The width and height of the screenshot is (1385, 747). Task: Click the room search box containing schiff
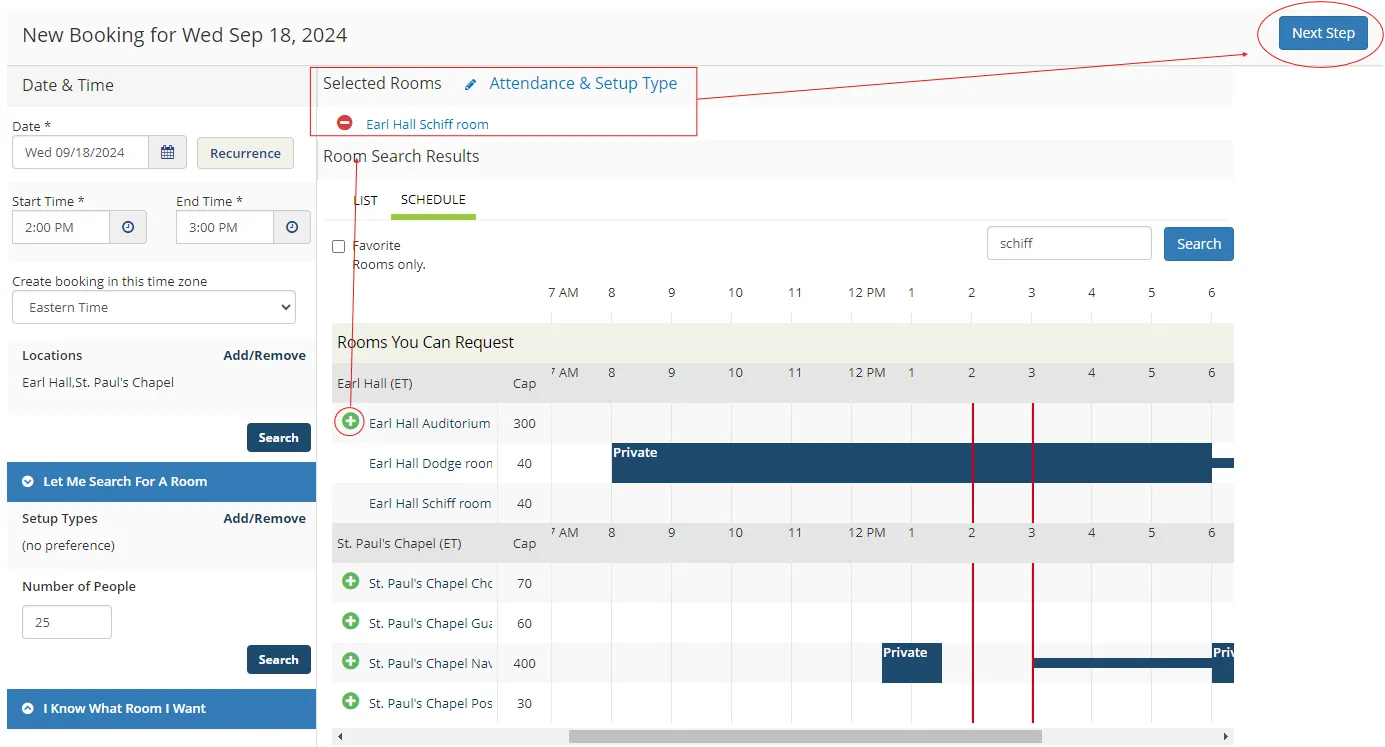click(x=1069, y=243)
